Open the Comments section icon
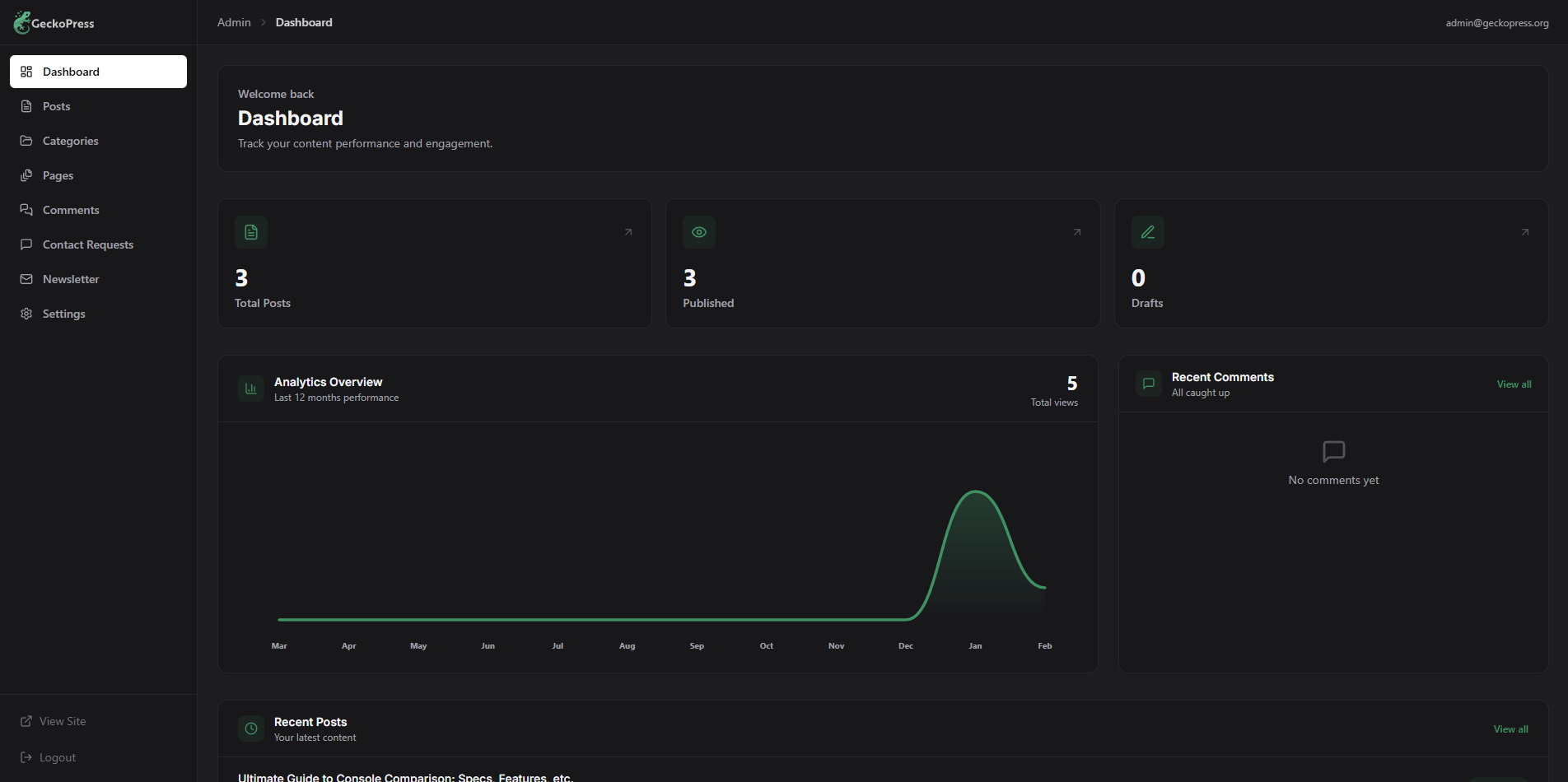 (26, 209)
